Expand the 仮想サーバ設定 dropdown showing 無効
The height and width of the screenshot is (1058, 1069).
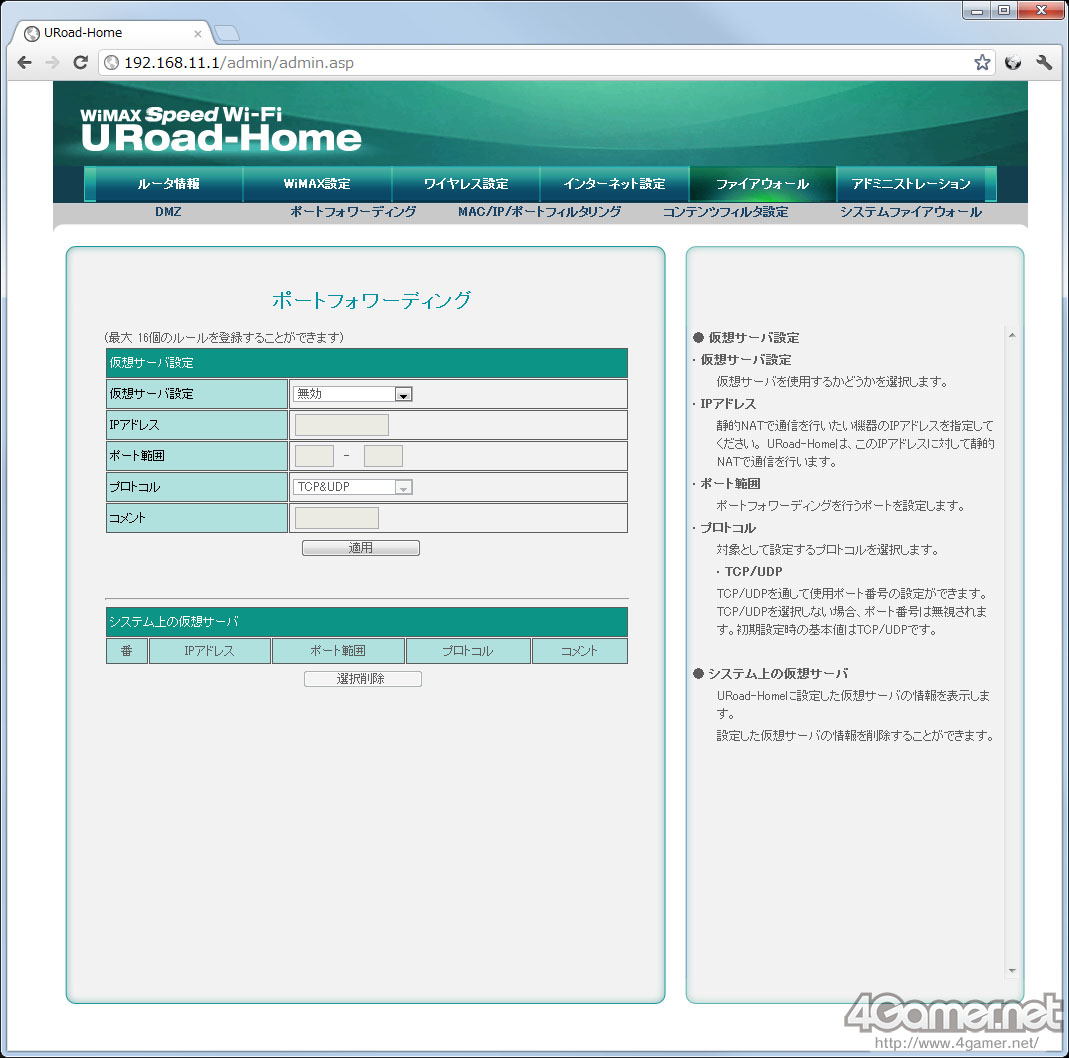(353, 394)
